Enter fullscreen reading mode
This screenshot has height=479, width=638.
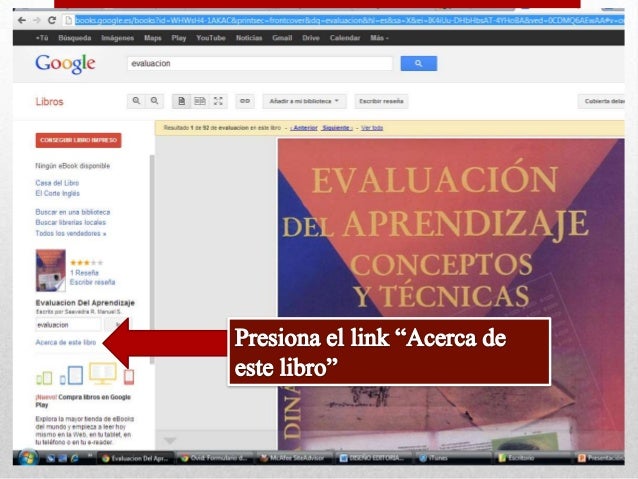click(218, 101)
